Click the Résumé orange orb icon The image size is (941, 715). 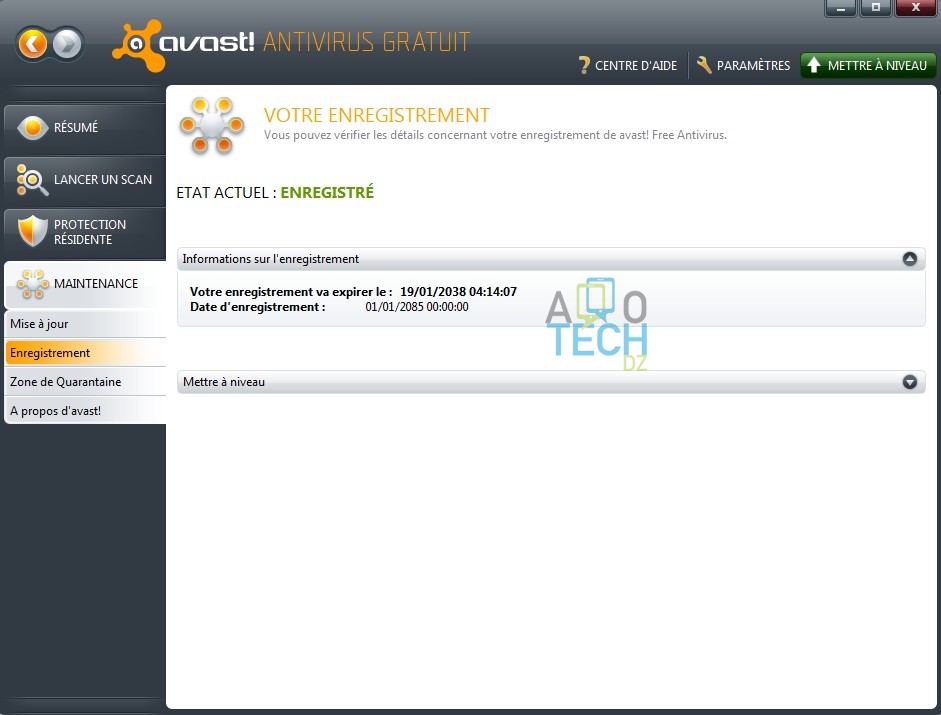33,127
